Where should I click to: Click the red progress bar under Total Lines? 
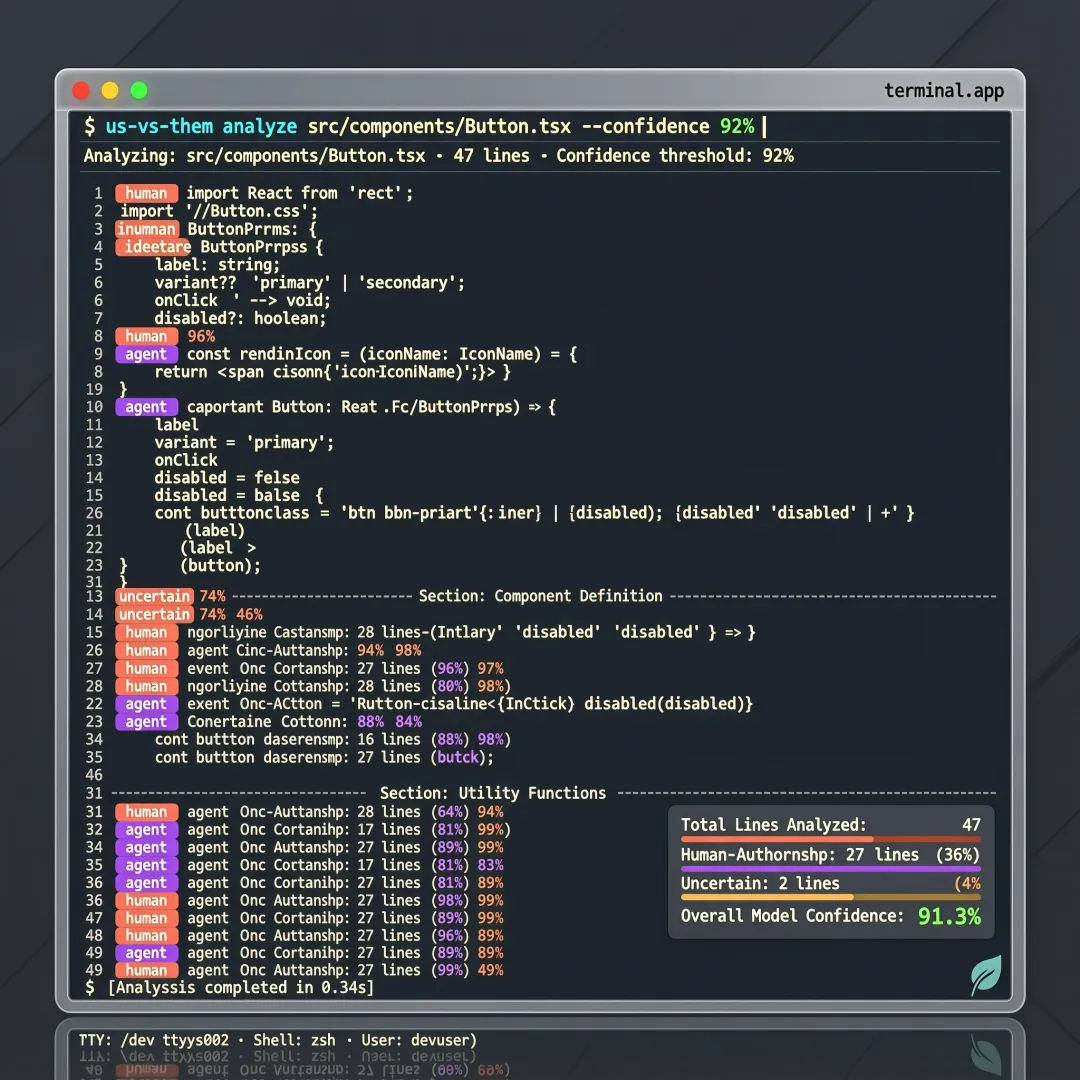pyautogui.click(x=831, y=839)
